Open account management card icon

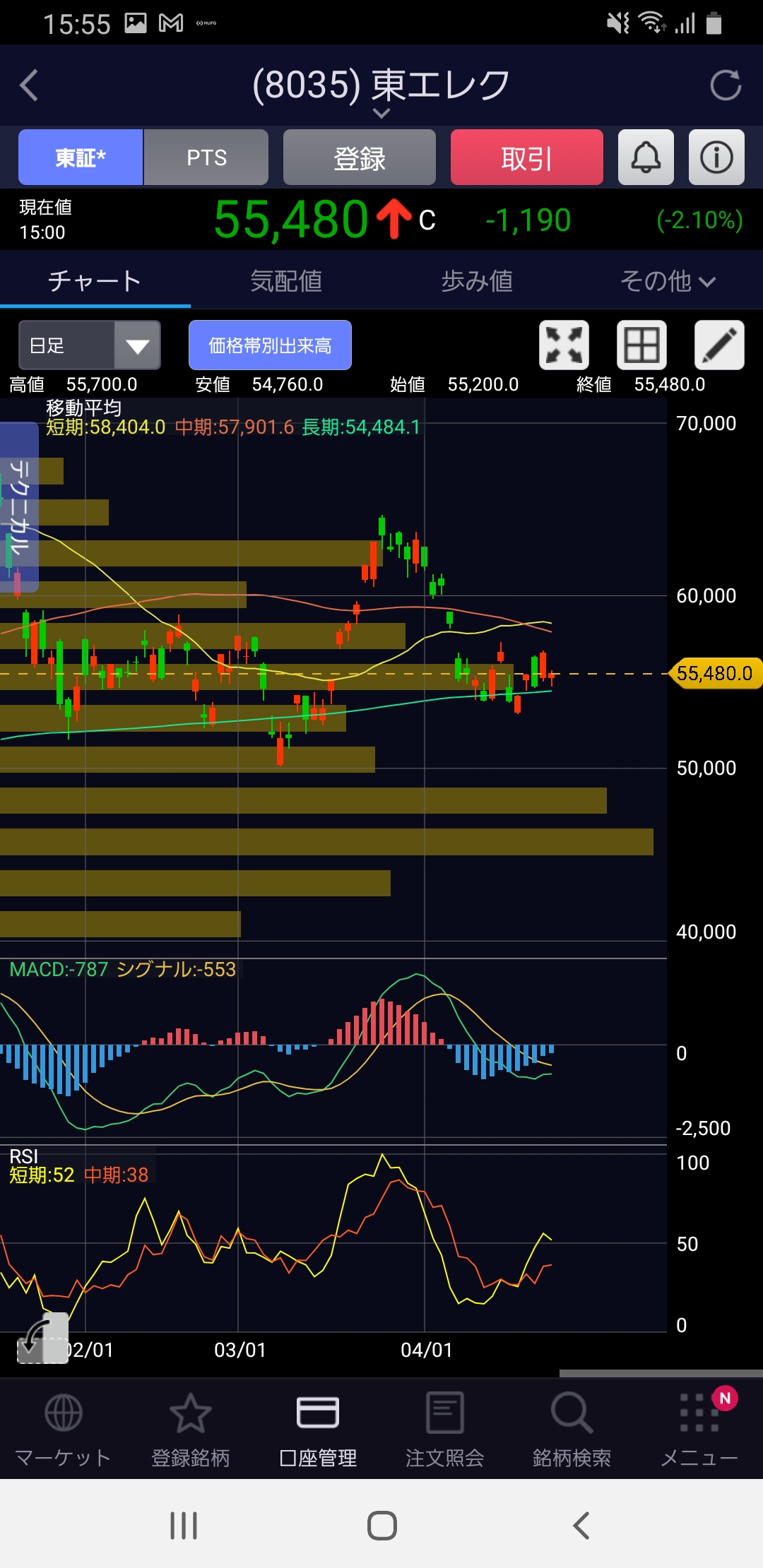point(318,1413)
